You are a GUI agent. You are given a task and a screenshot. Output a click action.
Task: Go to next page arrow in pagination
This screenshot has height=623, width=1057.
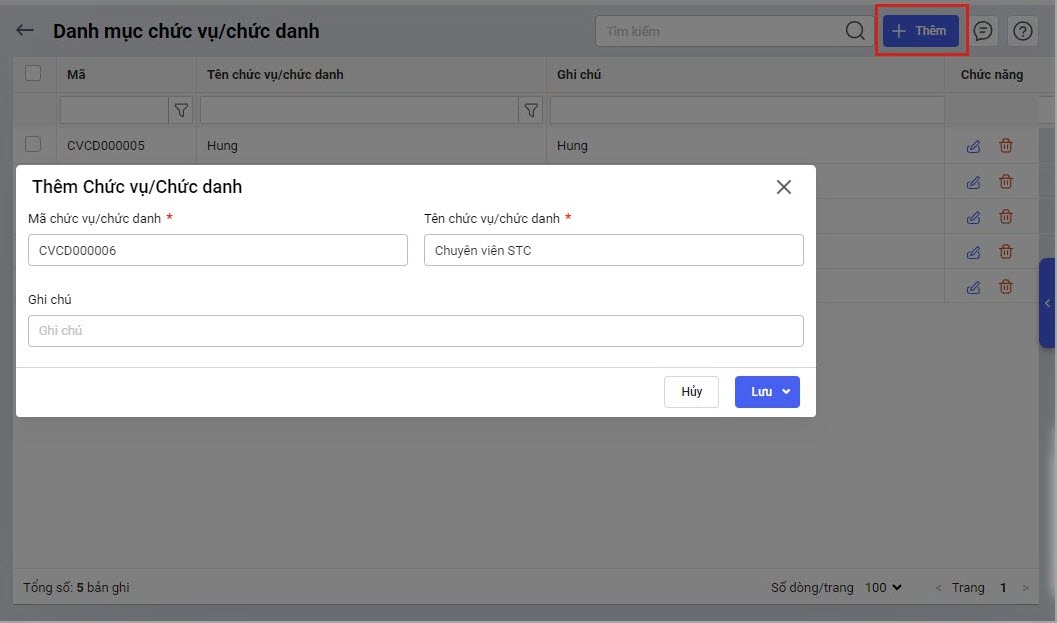point(1025,588)
